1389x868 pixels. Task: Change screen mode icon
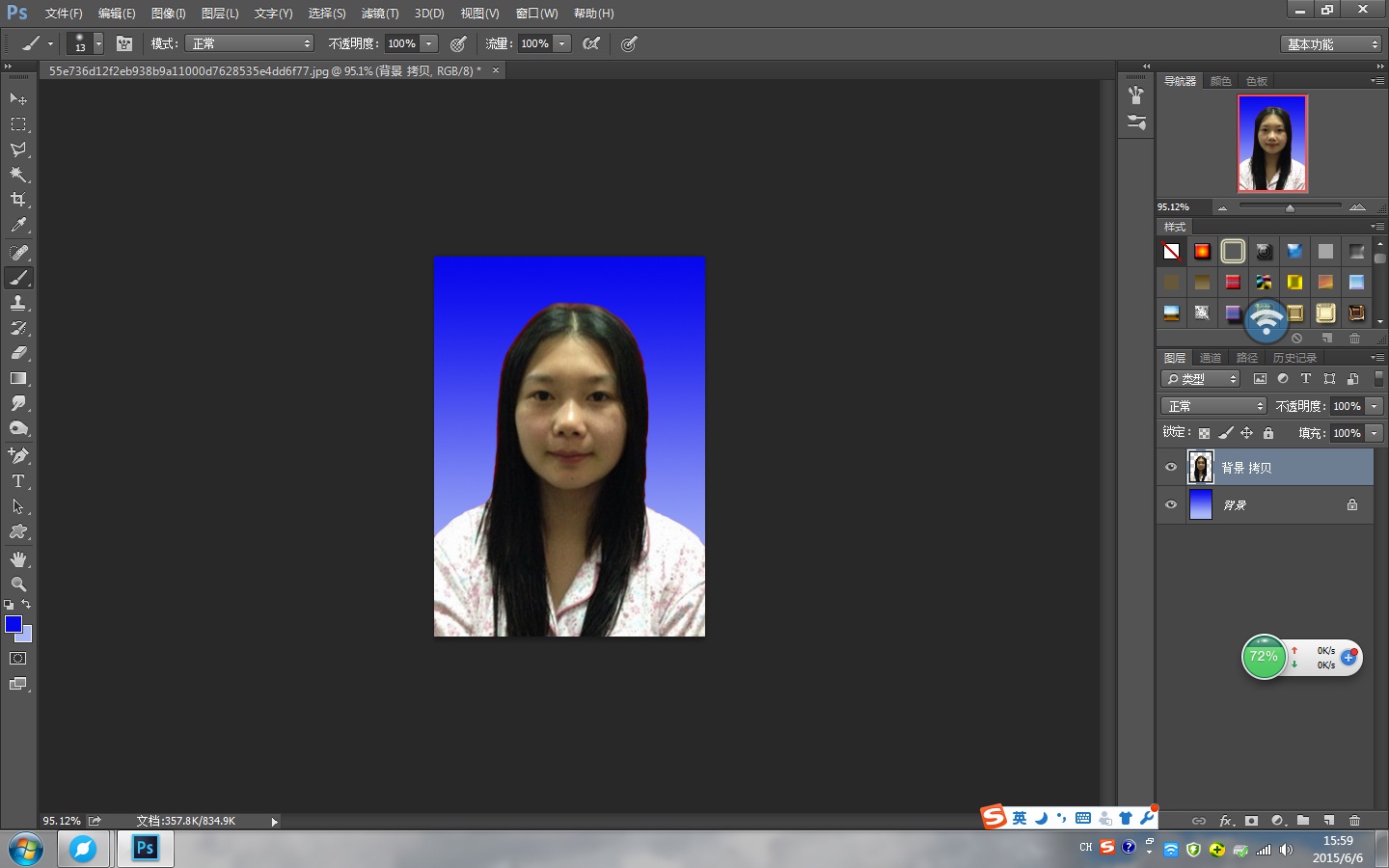click(18, 684)
